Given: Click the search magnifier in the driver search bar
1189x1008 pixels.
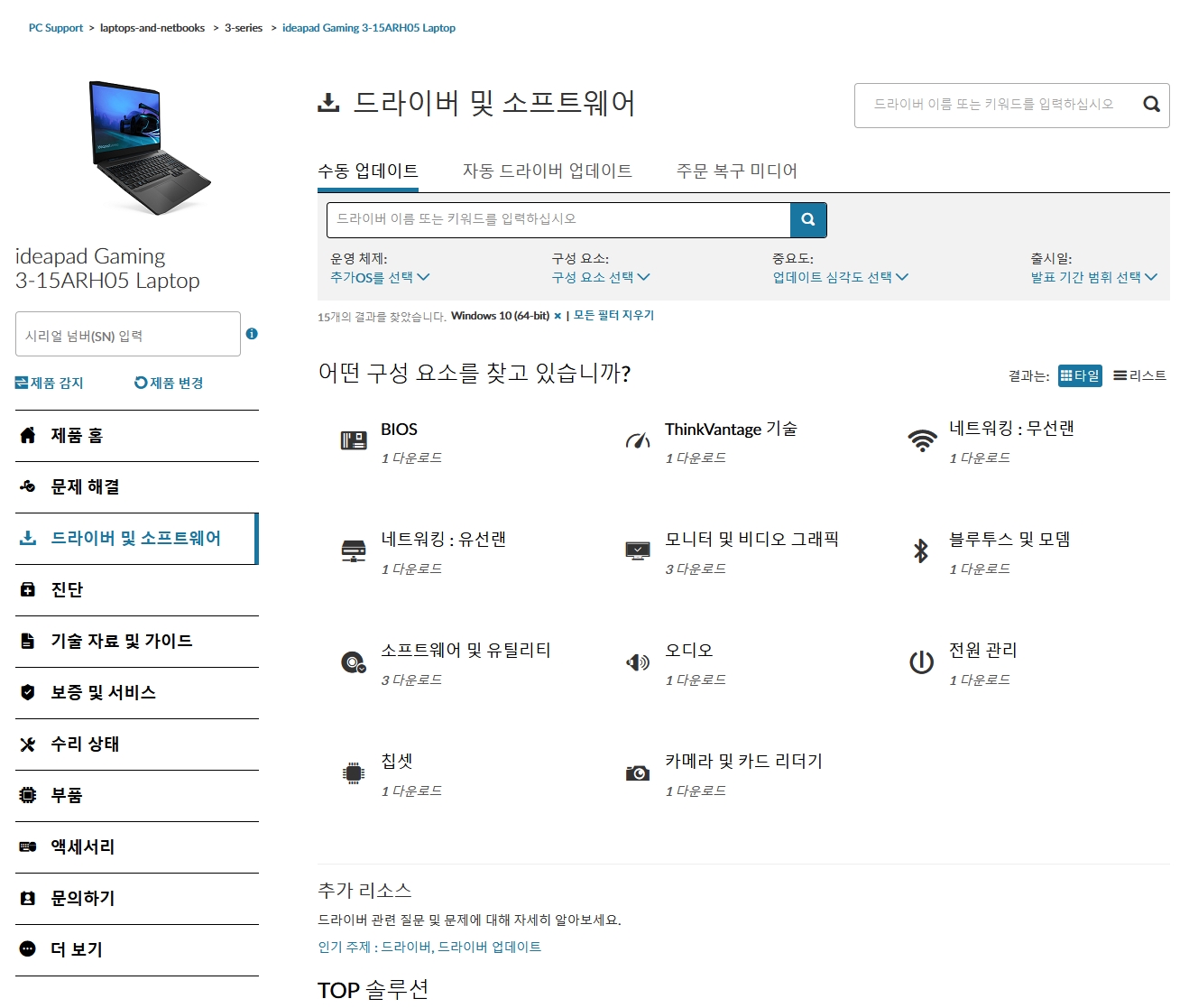Looking at the screenshot, I should [806, 219].
